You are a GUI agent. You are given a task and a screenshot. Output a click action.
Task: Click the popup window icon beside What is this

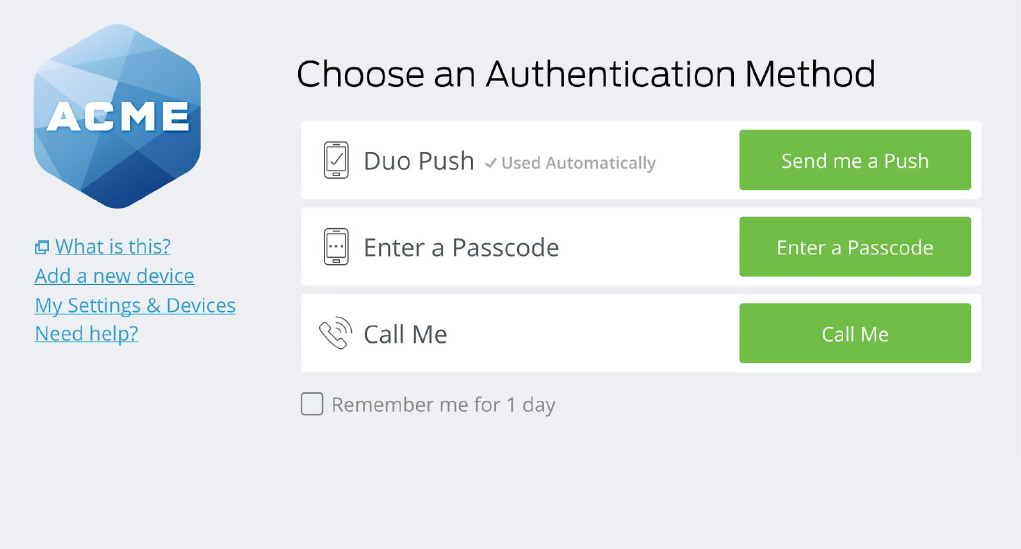pyautogui.click(x=42, y=247)
